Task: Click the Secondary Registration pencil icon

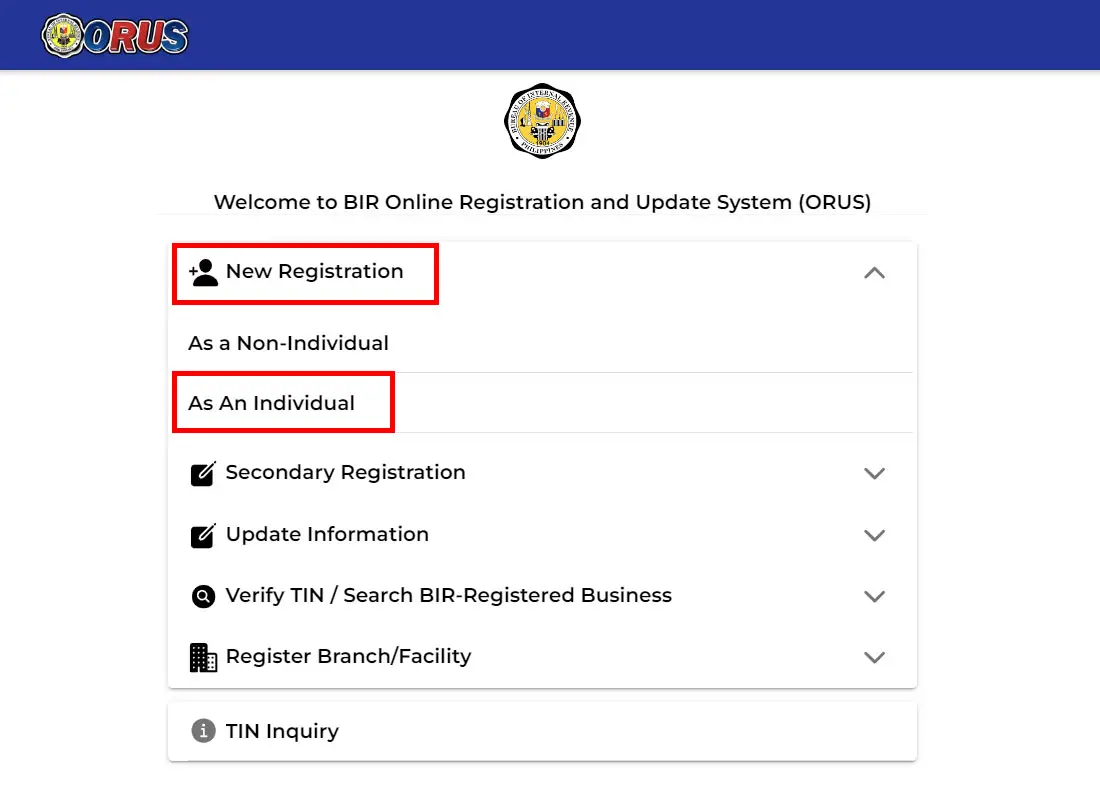Action: click(203, 474)
